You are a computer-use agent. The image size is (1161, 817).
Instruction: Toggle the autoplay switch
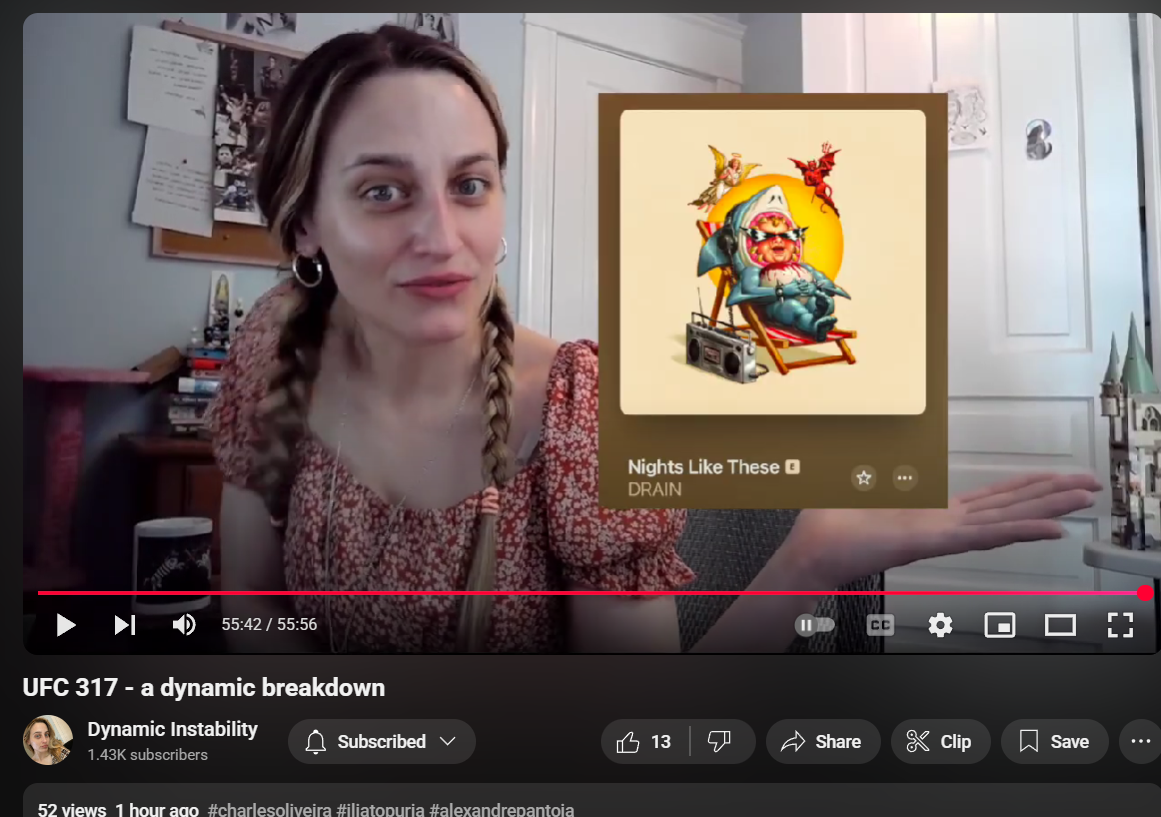pyautogui.click(x=814, y=625)
